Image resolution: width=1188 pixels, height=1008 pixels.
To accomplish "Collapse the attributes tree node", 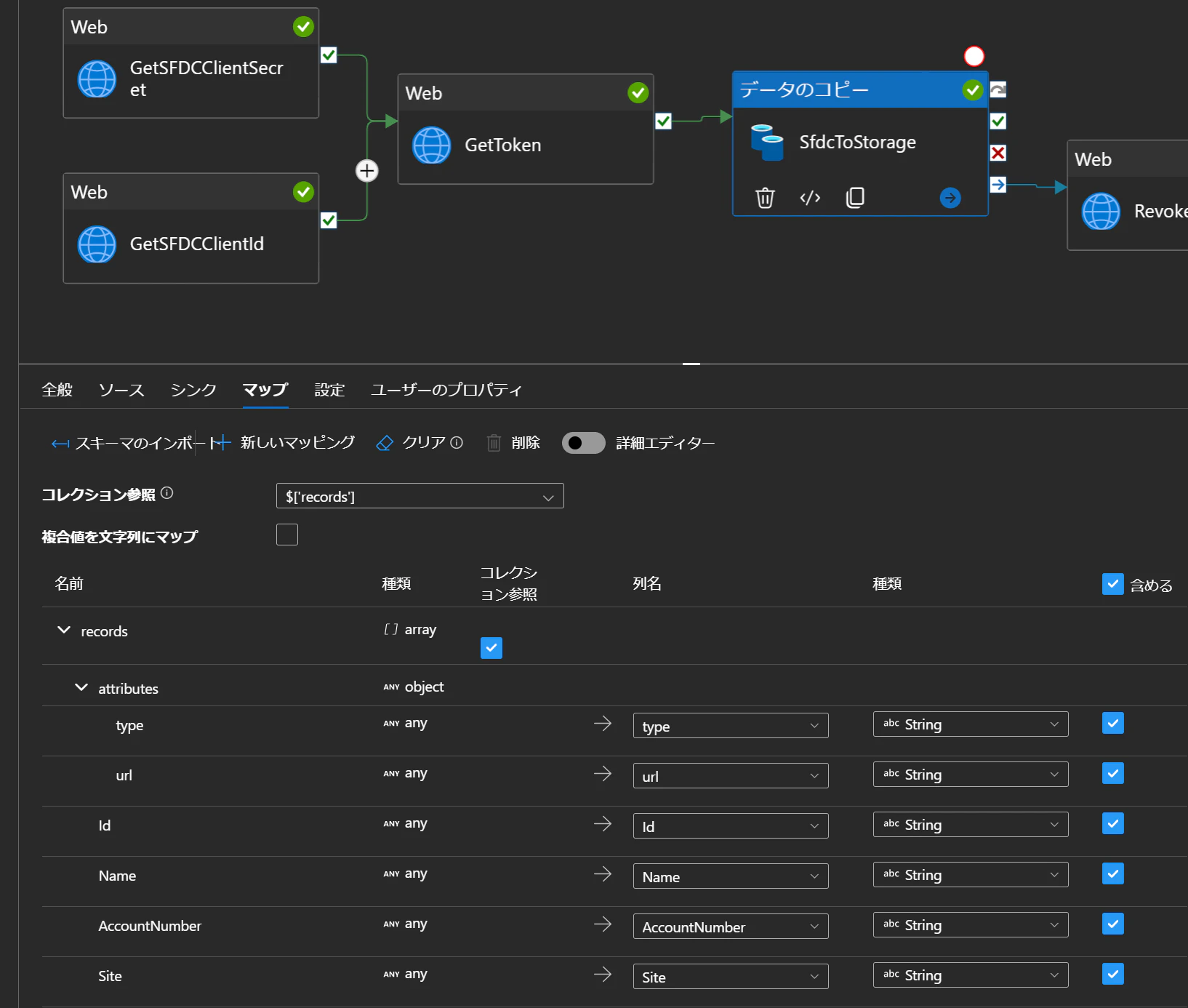I will click(x=81, y=687).
